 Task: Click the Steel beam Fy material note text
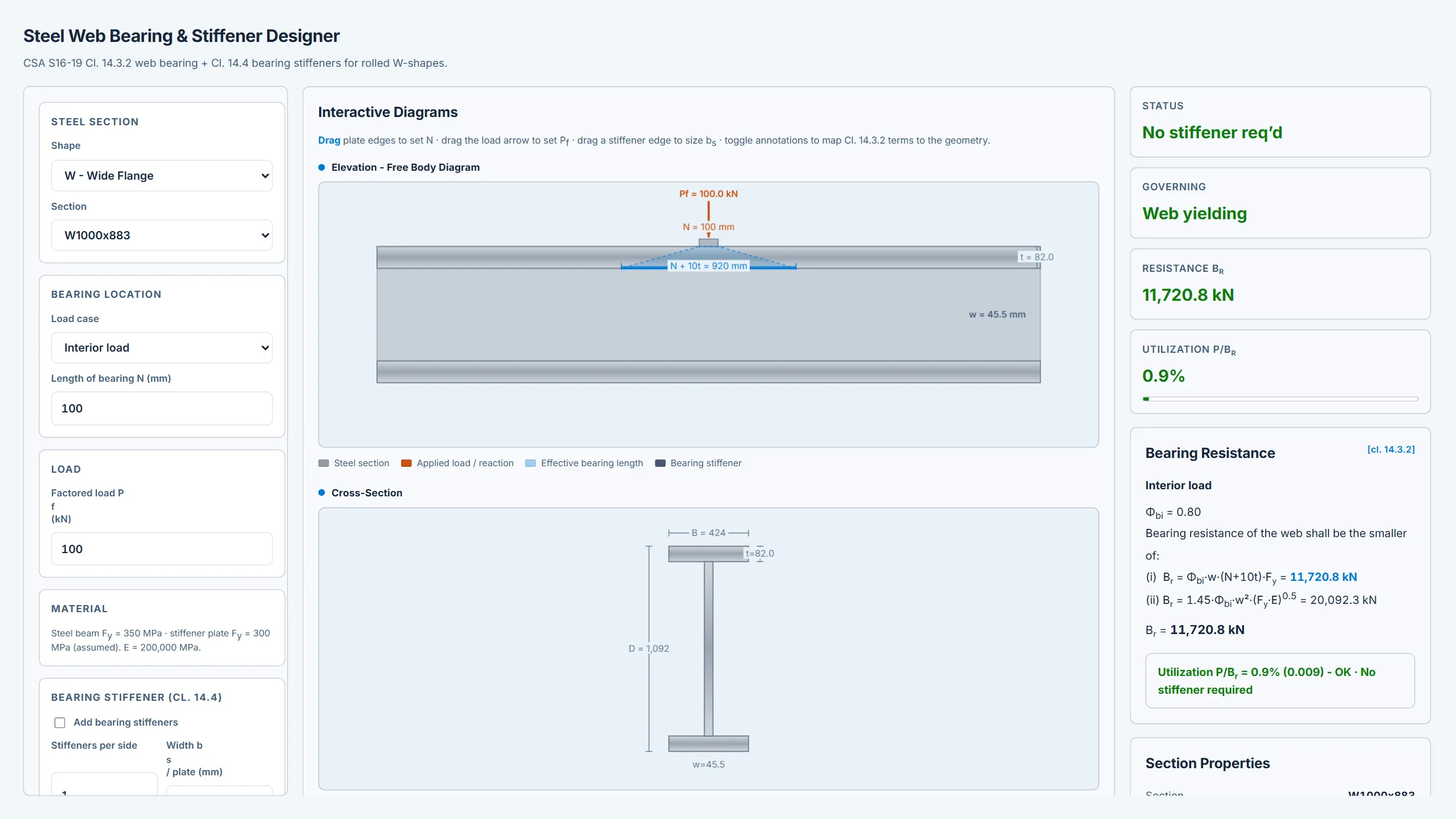(161, 640)
